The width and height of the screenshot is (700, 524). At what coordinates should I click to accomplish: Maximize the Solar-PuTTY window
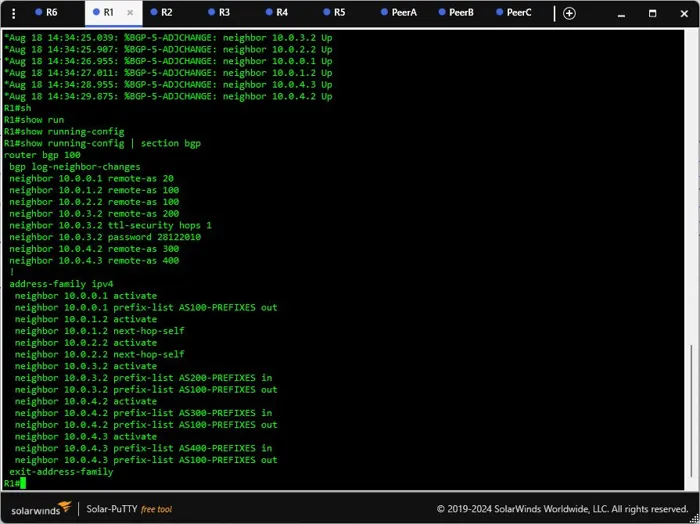tap(652, 13)
